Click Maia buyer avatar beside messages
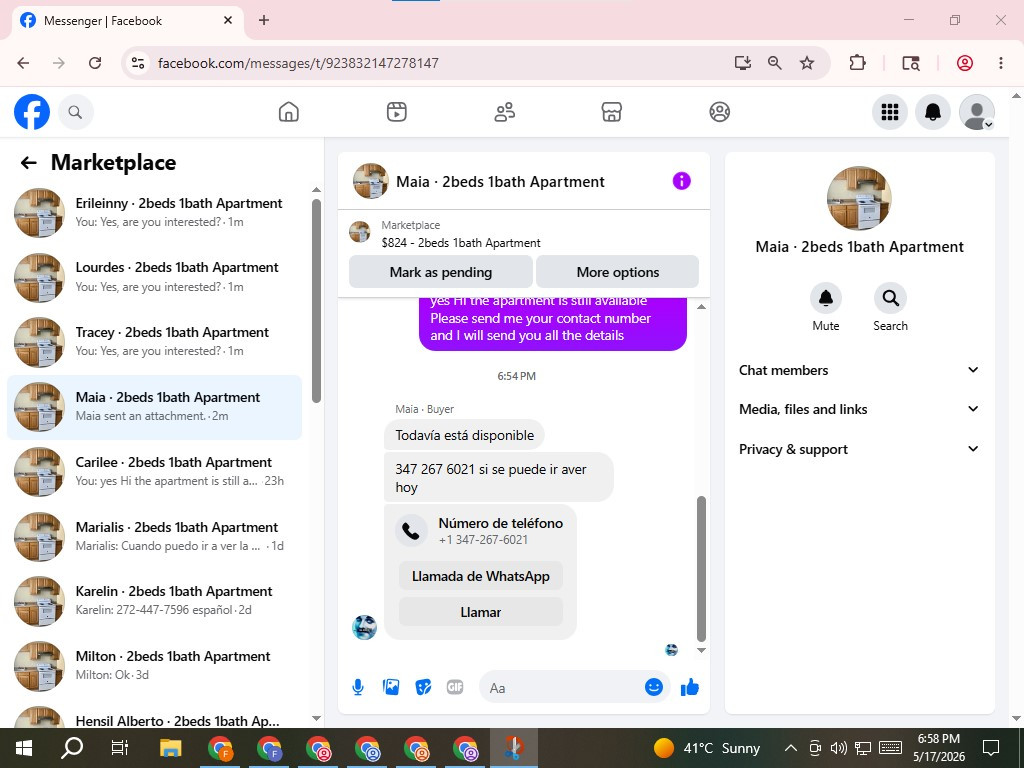Image resolution: width=1024 pixels, height=768 pixels. [364, 628]
